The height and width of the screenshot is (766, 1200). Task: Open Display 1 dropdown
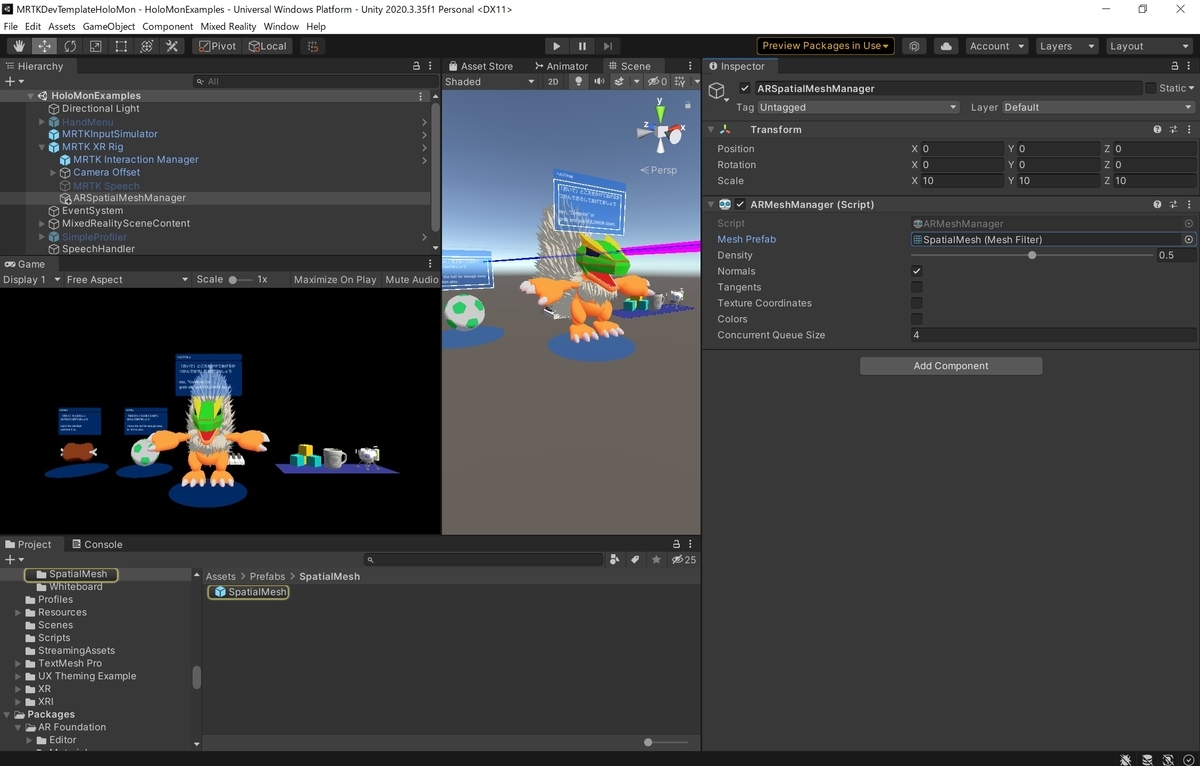point(32,280)
